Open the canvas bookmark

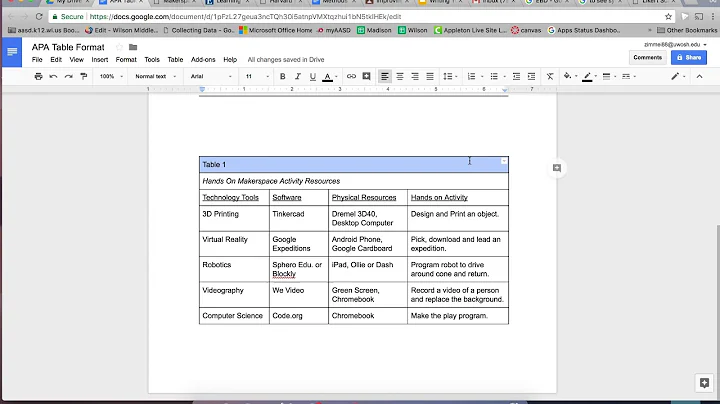[x=526, y=30]
